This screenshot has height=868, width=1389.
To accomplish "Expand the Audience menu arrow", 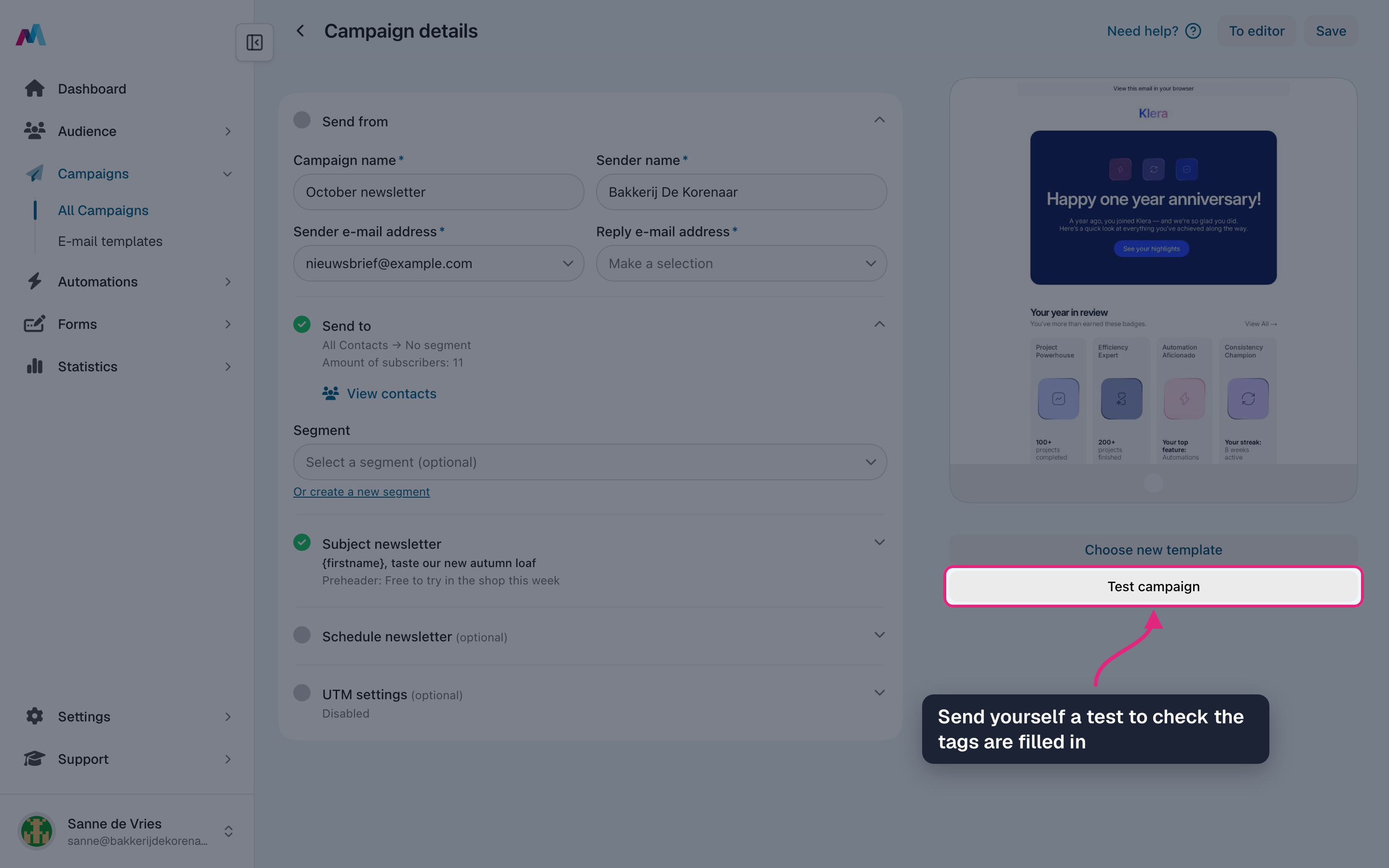I will (228, 132).
